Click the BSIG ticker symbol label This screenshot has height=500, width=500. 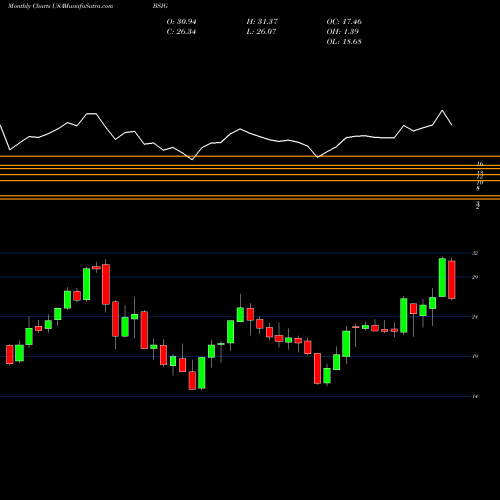[x=160, y=6]
